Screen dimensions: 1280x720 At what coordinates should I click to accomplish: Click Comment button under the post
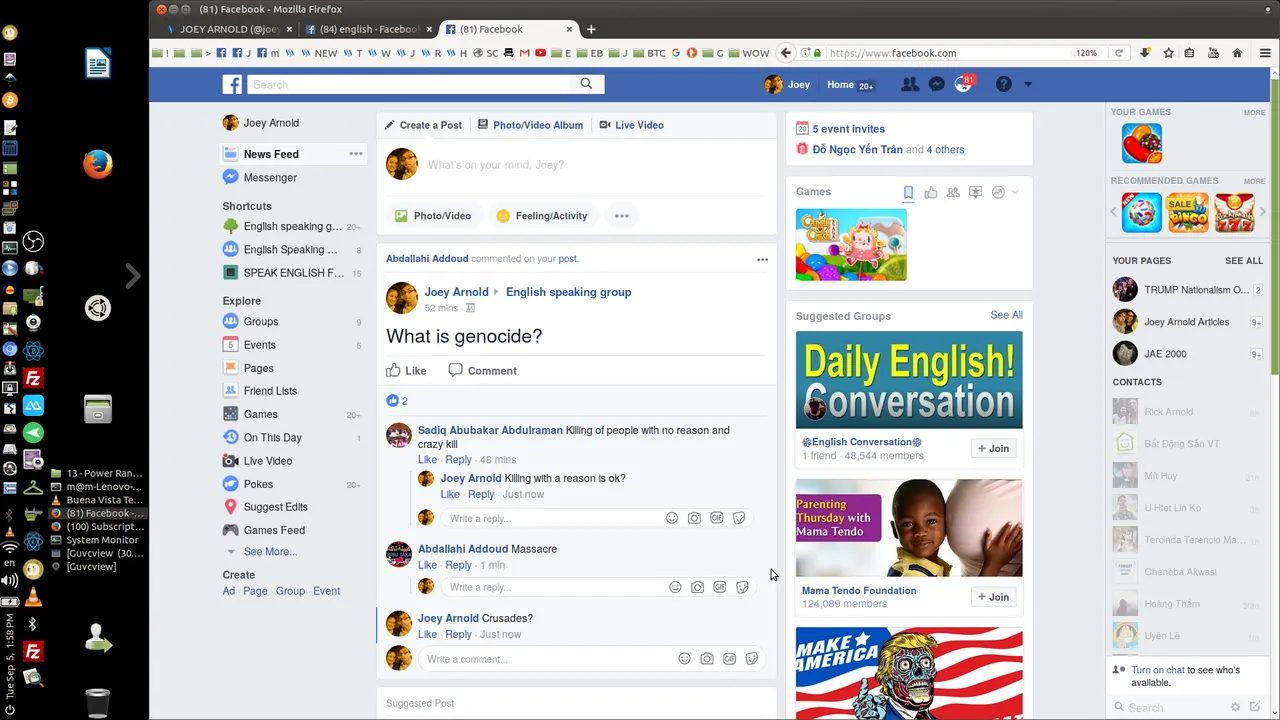point(482,371)
